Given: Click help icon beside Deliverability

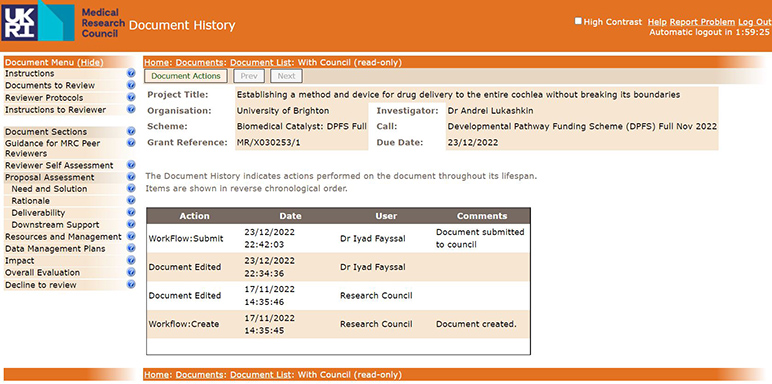Looking at the screenshot, I should click(x=131, y=213).
